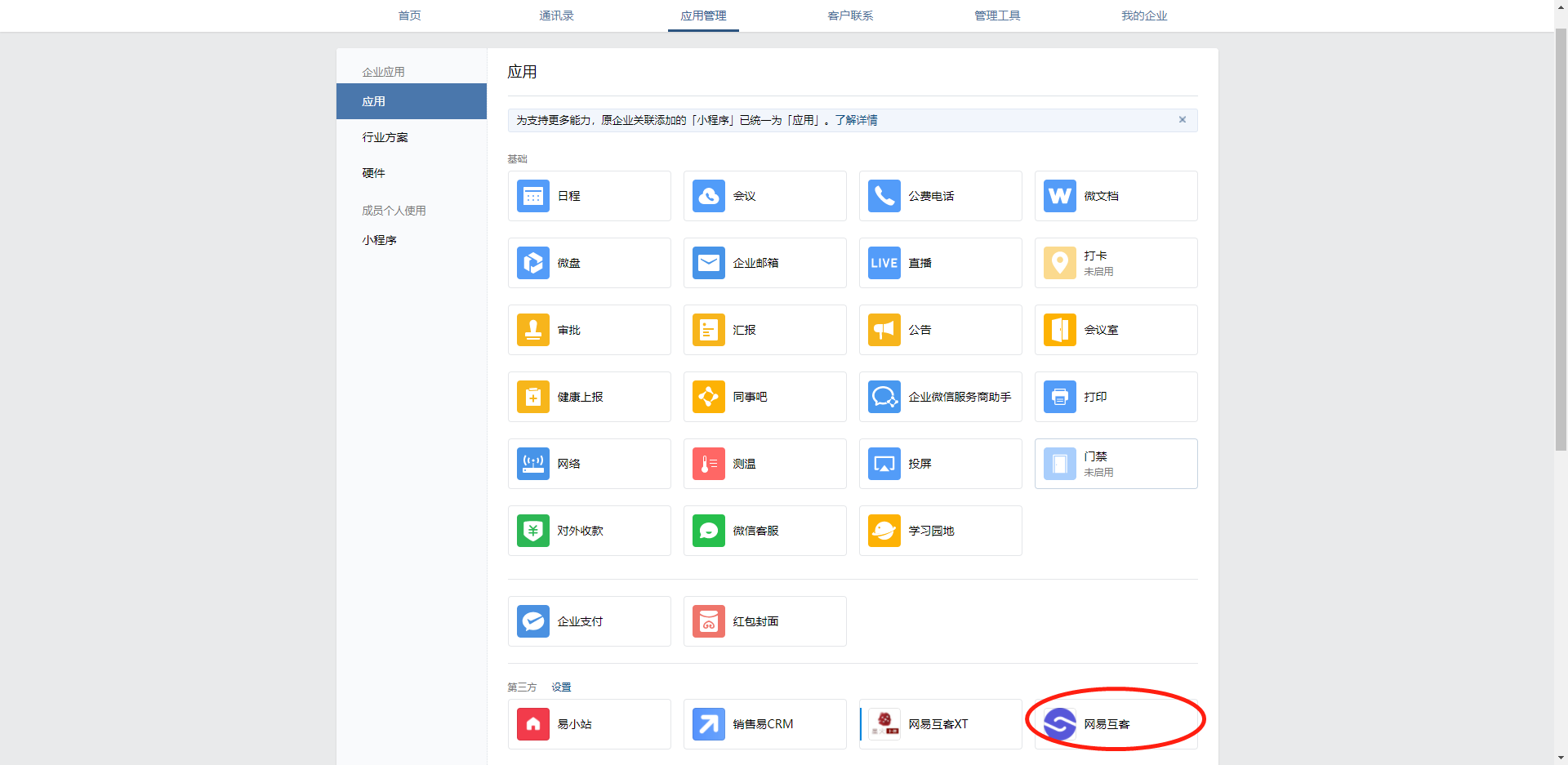Open the 企业邮箱 envelope icon
Viewport: 1568px width, 765px height.
click(x=708, y=263)
